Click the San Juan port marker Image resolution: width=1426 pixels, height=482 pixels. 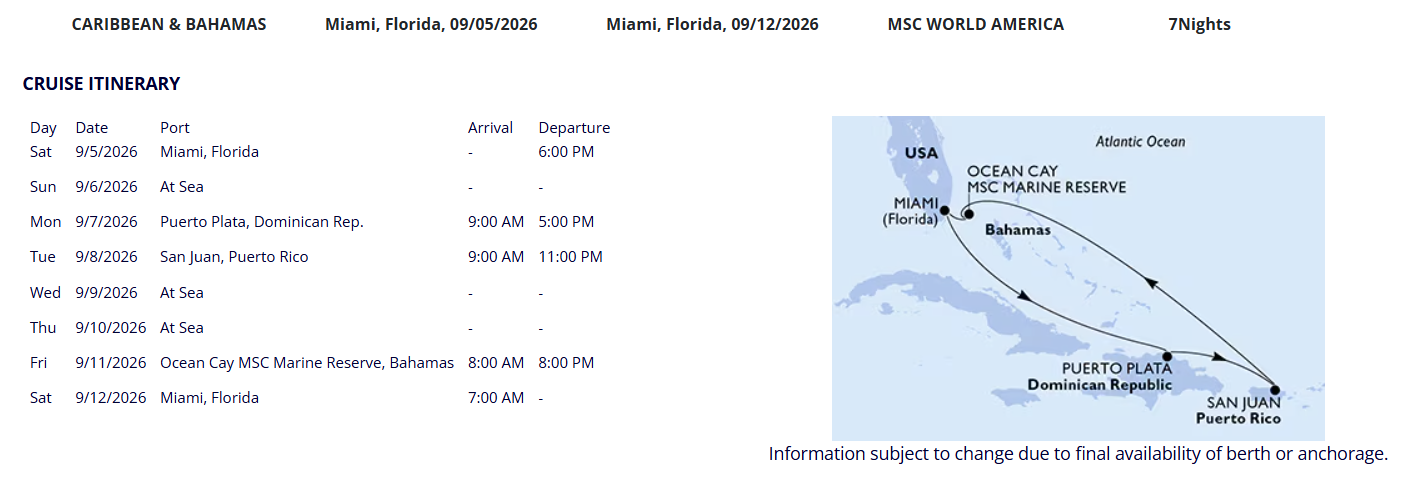[x=1275, y=391]
